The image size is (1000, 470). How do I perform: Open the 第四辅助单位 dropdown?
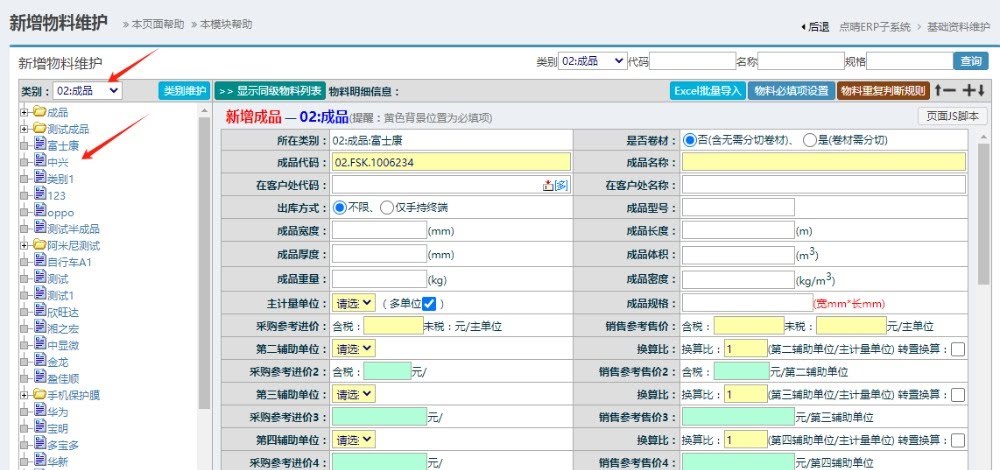coord(354,440)
